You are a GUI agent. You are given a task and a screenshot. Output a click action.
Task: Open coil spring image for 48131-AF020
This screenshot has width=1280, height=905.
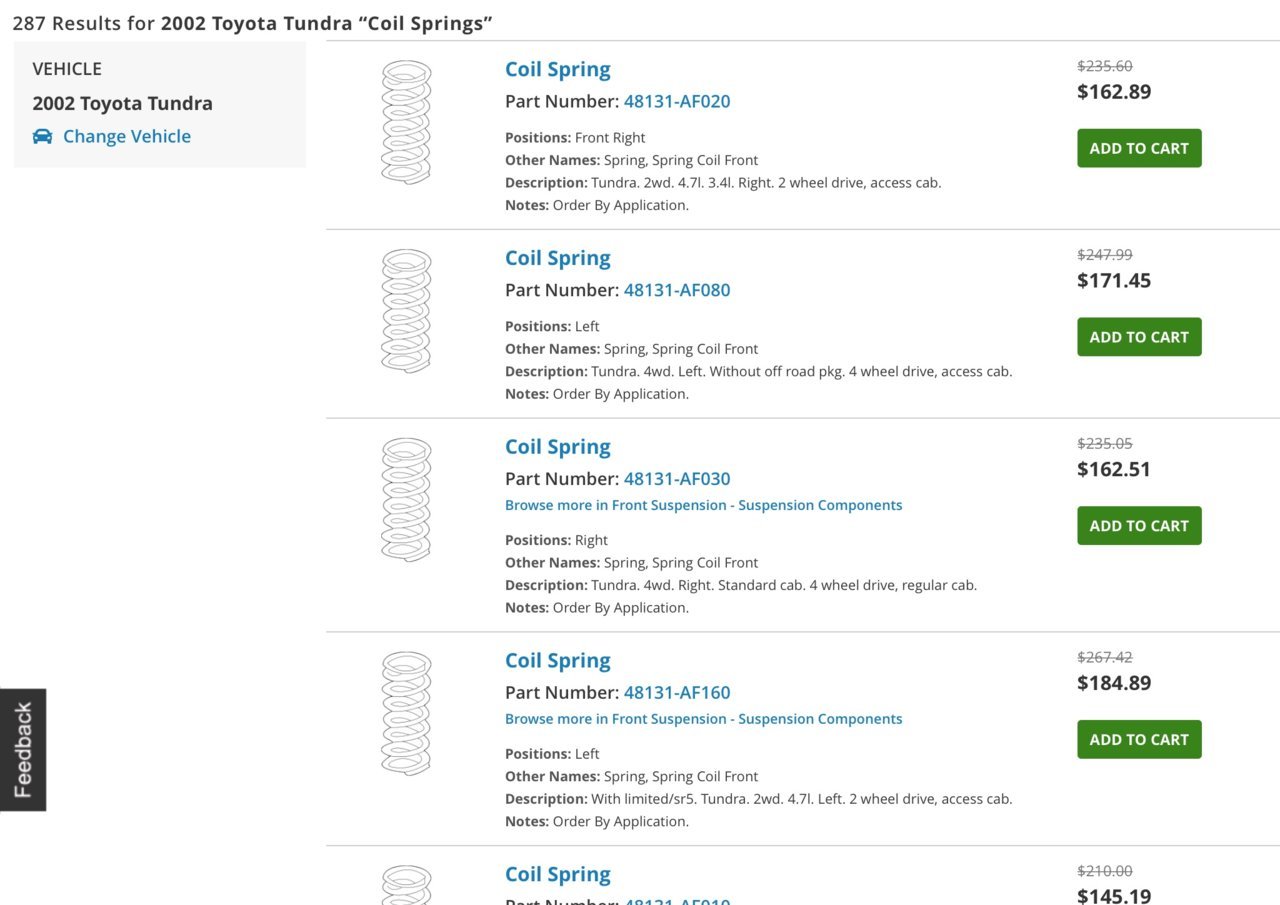pyautogui.click(x=406, y=122)
